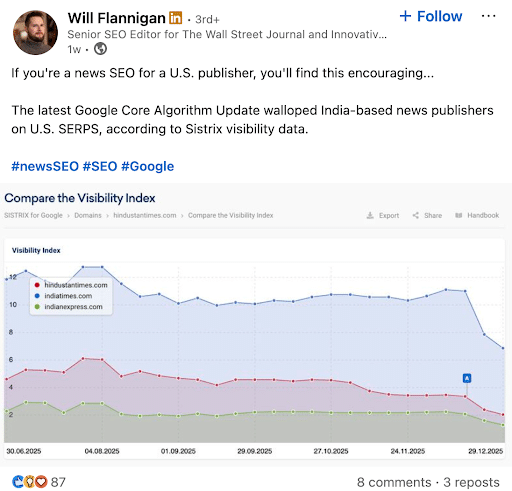Open the #Google hashtag

point(147,166)
